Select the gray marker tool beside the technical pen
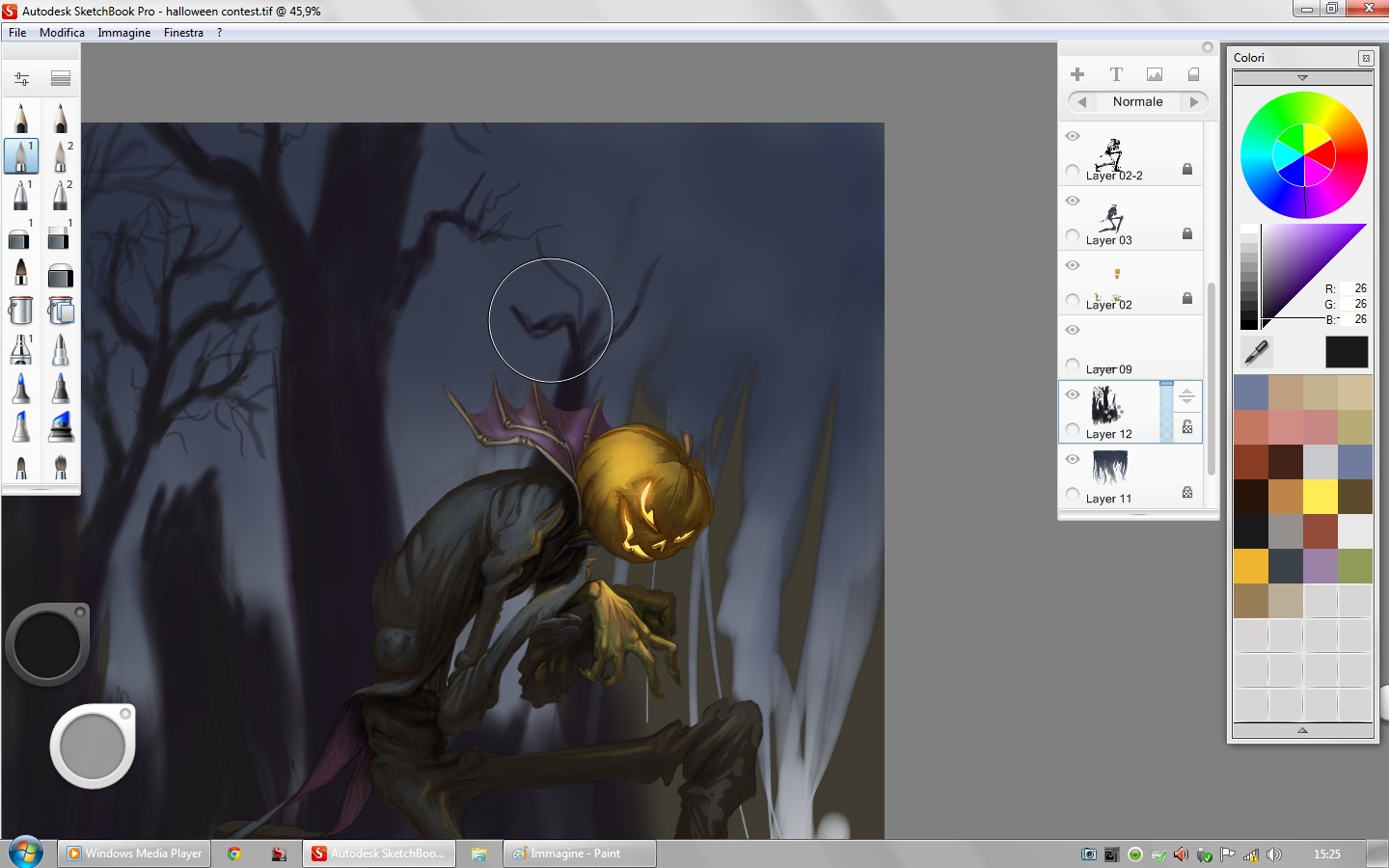Screen dimensions: 1389x868 pos(60,349)
